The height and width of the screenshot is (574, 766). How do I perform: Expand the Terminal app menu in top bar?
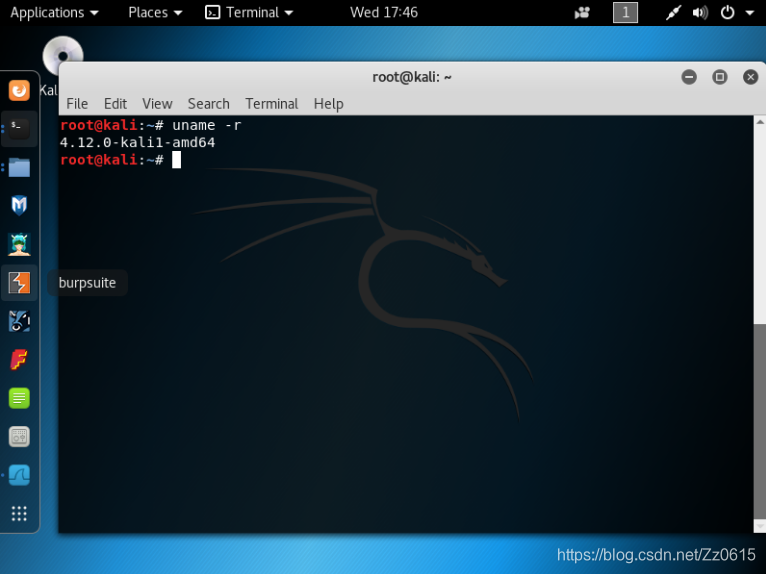pyautogui.click(x=249, y=13)
